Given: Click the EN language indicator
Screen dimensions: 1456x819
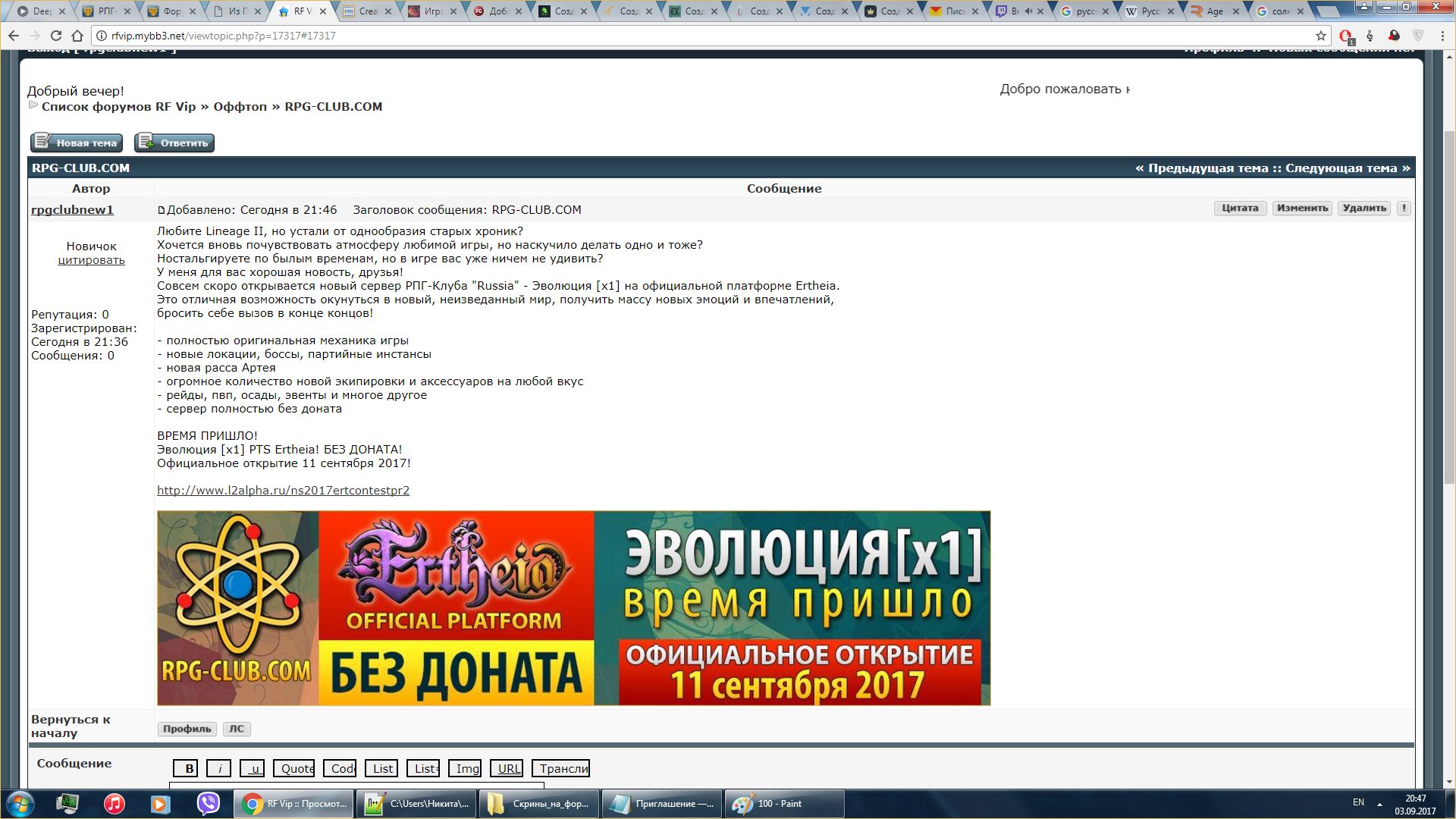Looking at the screenshot, I should [1358, 802].
